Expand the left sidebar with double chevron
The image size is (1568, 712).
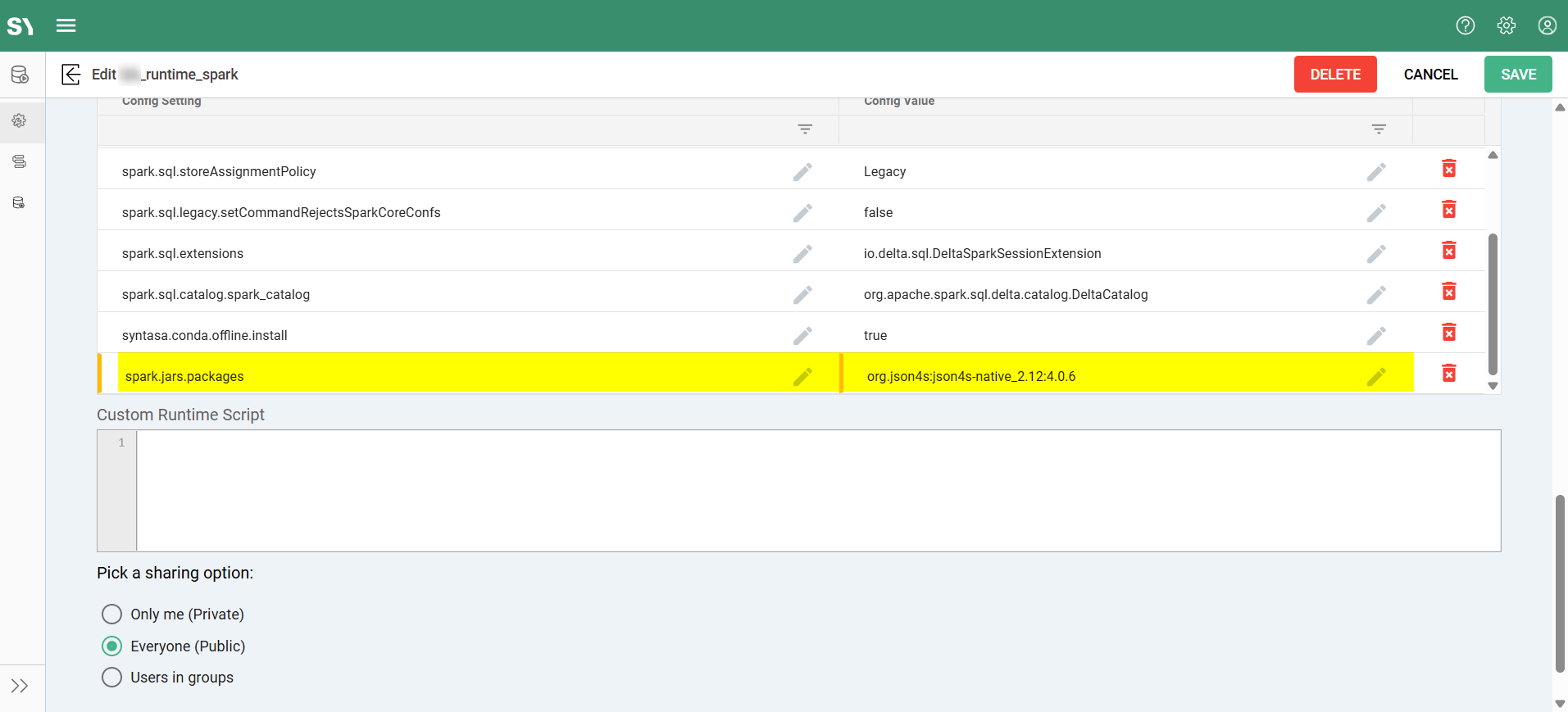[x=20, y=686]
